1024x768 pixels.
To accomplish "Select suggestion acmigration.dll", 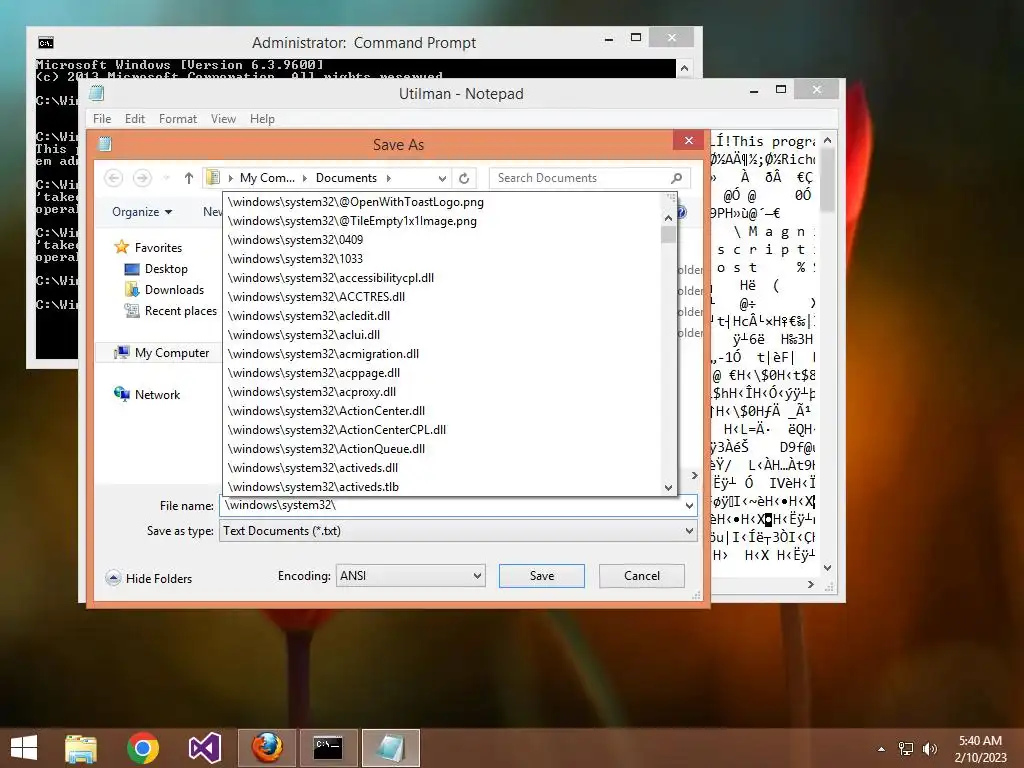I will tap(442, 353).
